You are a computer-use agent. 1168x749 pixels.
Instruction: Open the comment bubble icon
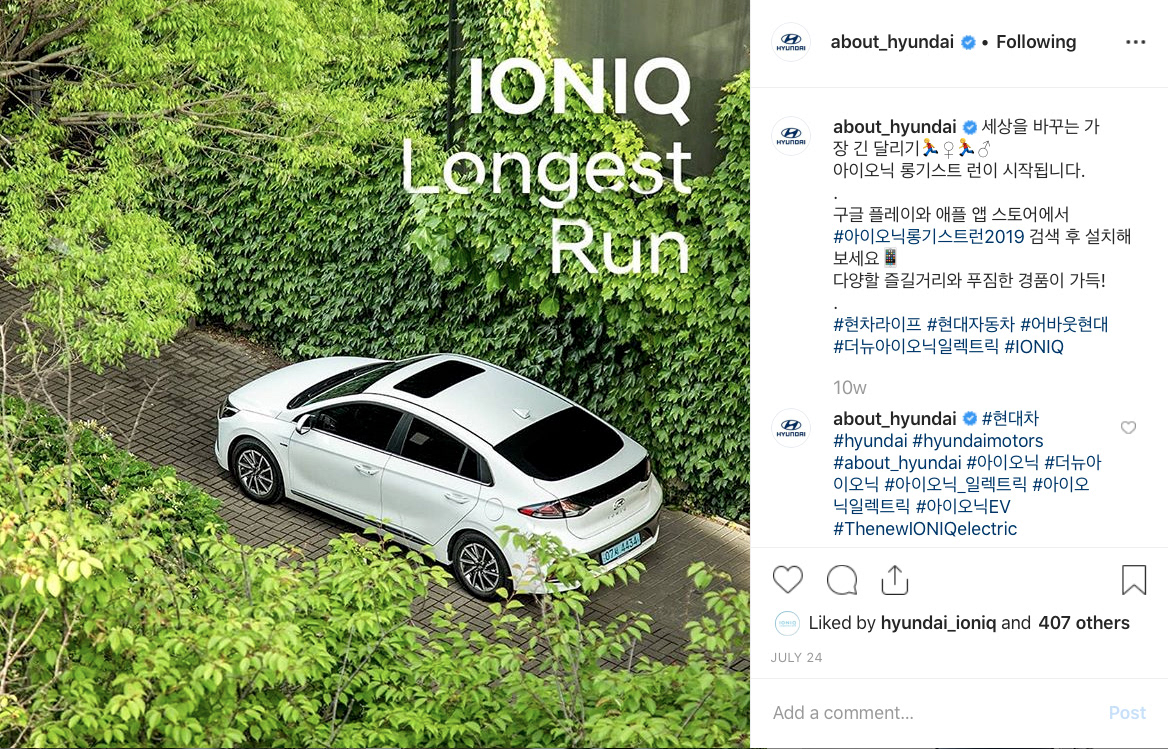[842, 580]
